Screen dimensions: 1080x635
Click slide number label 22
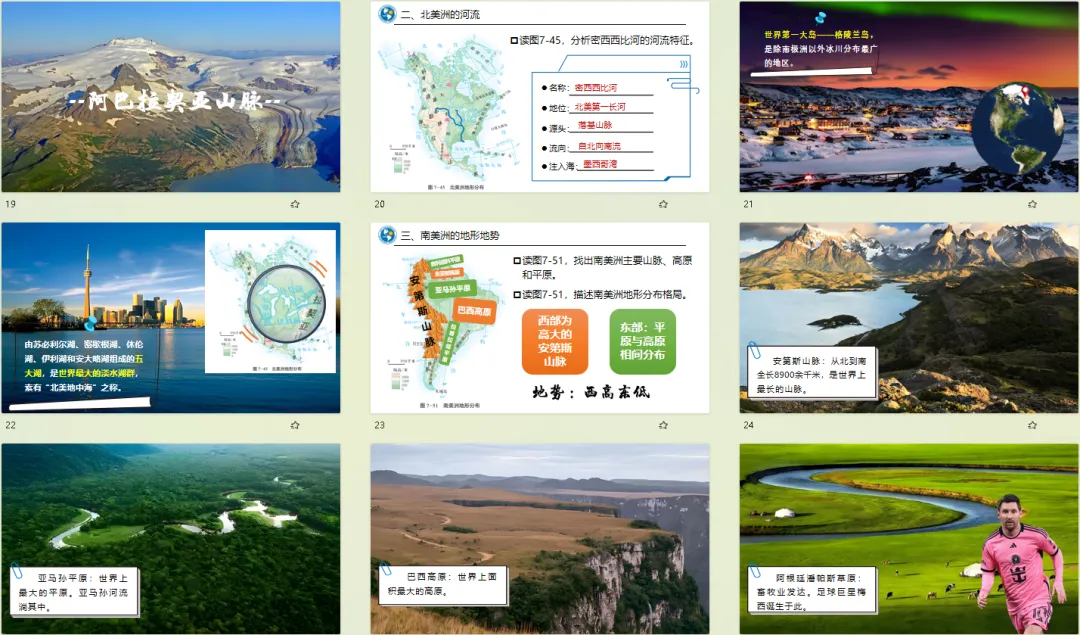tap(10, 425)
